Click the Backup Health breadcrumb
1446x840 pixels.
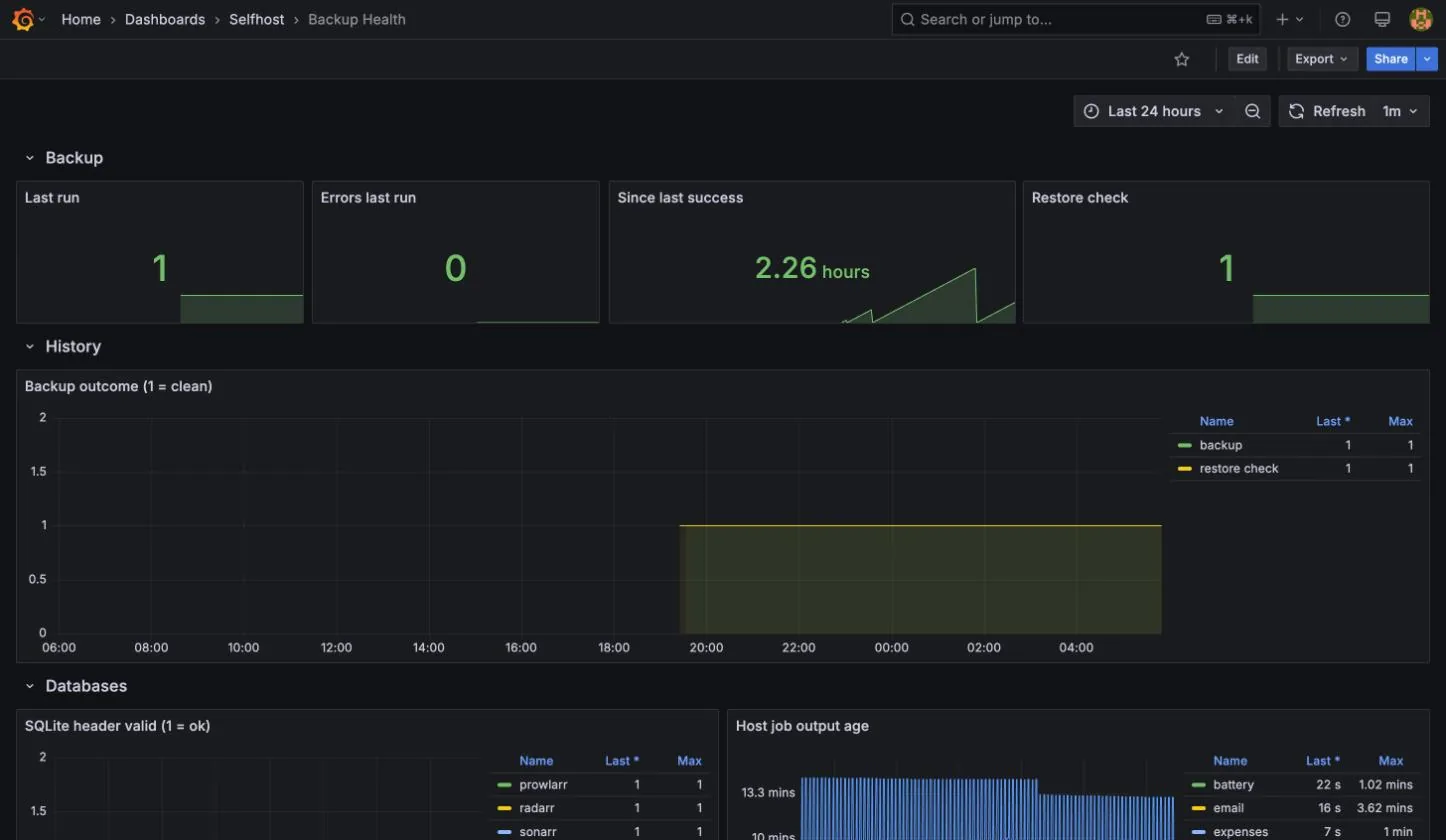(x=357, y=19)
